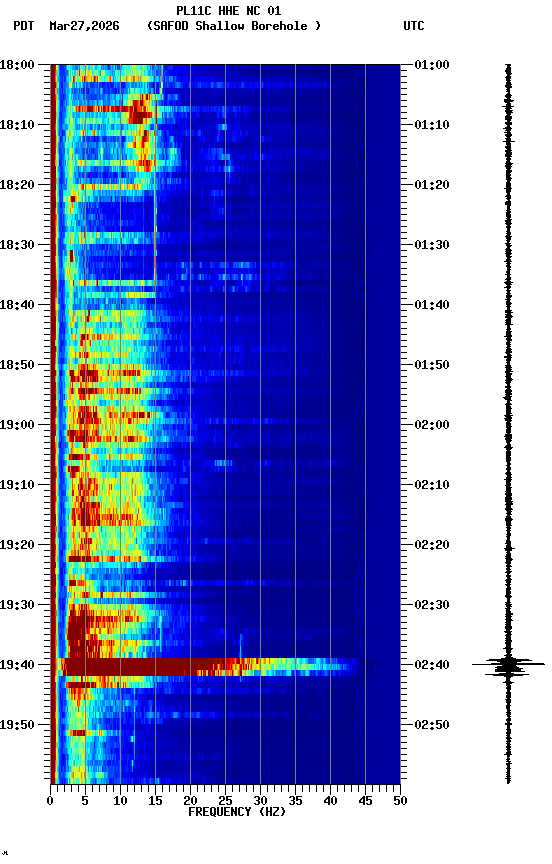The height and width of the screenshot is (864, 552).
Task: Click the 25 Hz axis tick label
Action: 225,801
